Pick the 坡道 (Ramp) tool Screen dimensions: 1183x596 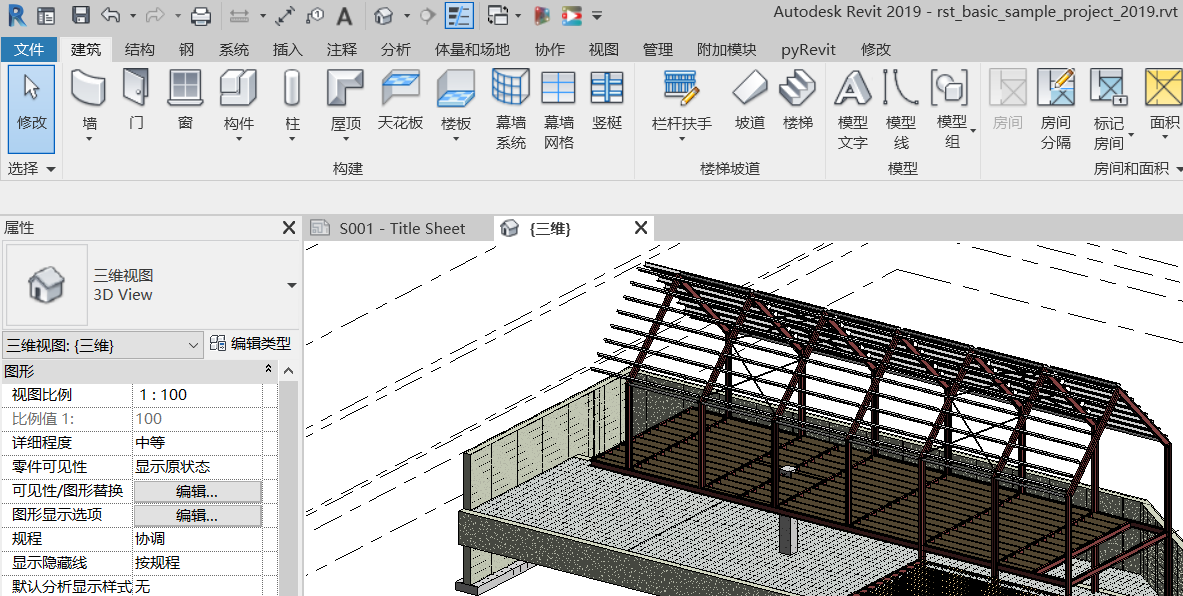pos(749,88)
